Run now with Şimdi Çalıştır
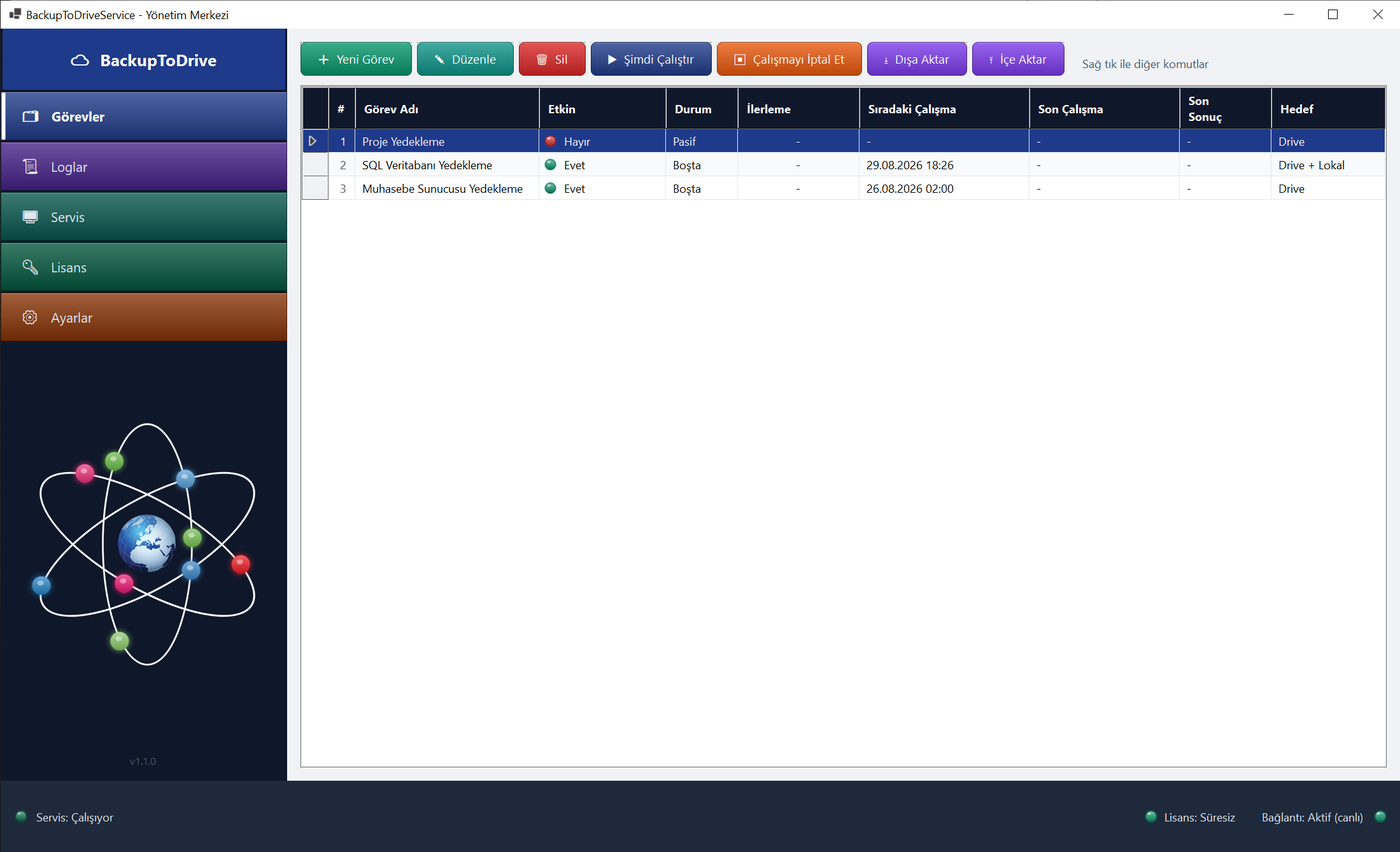The image size is (1400, 852). click(651, 59)
